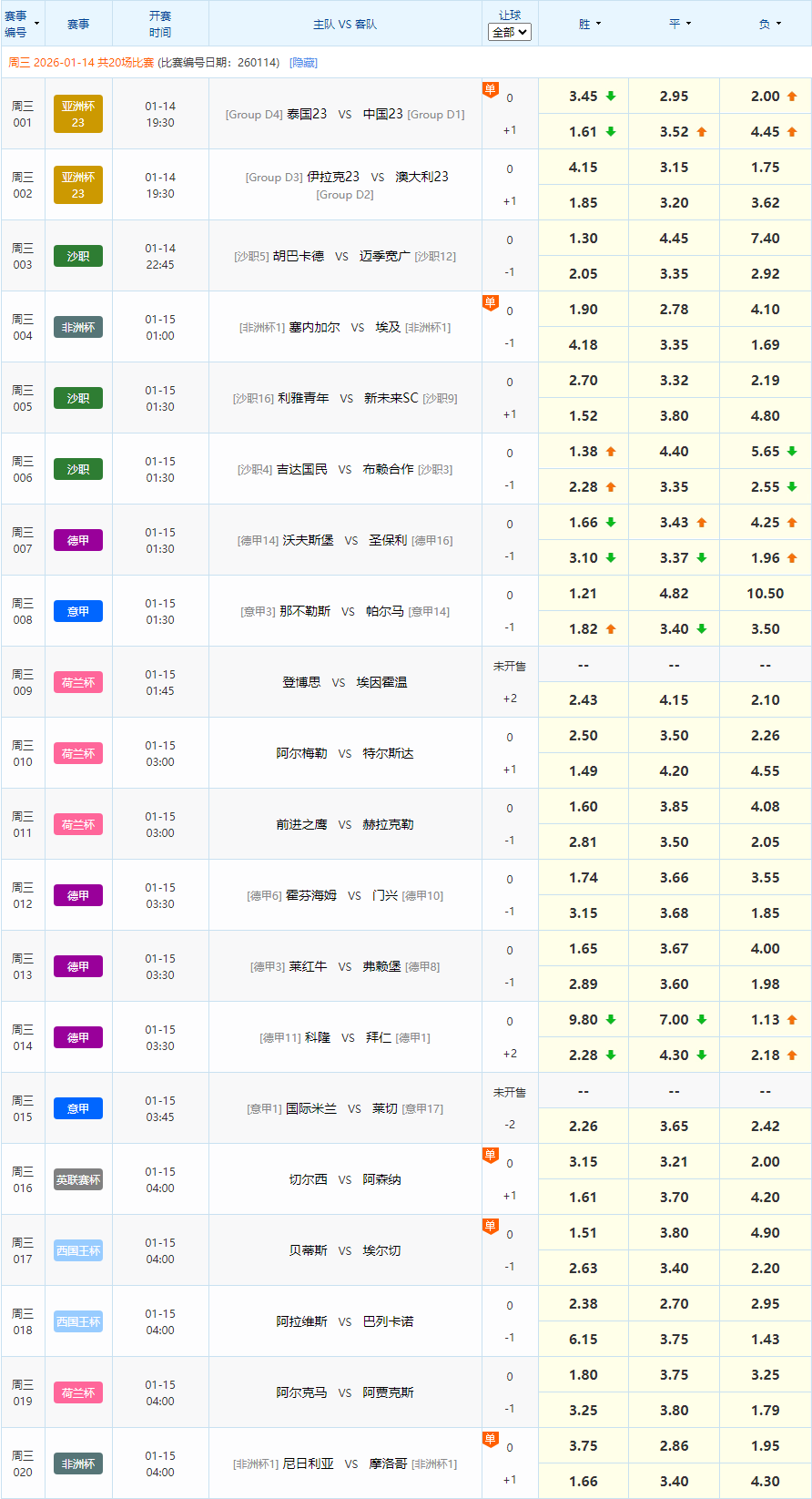Select win odds 3.15 for 切尔西 vs 阿森纳
The width and height of the screenshot is (812, 1499).
point(584,1161)
